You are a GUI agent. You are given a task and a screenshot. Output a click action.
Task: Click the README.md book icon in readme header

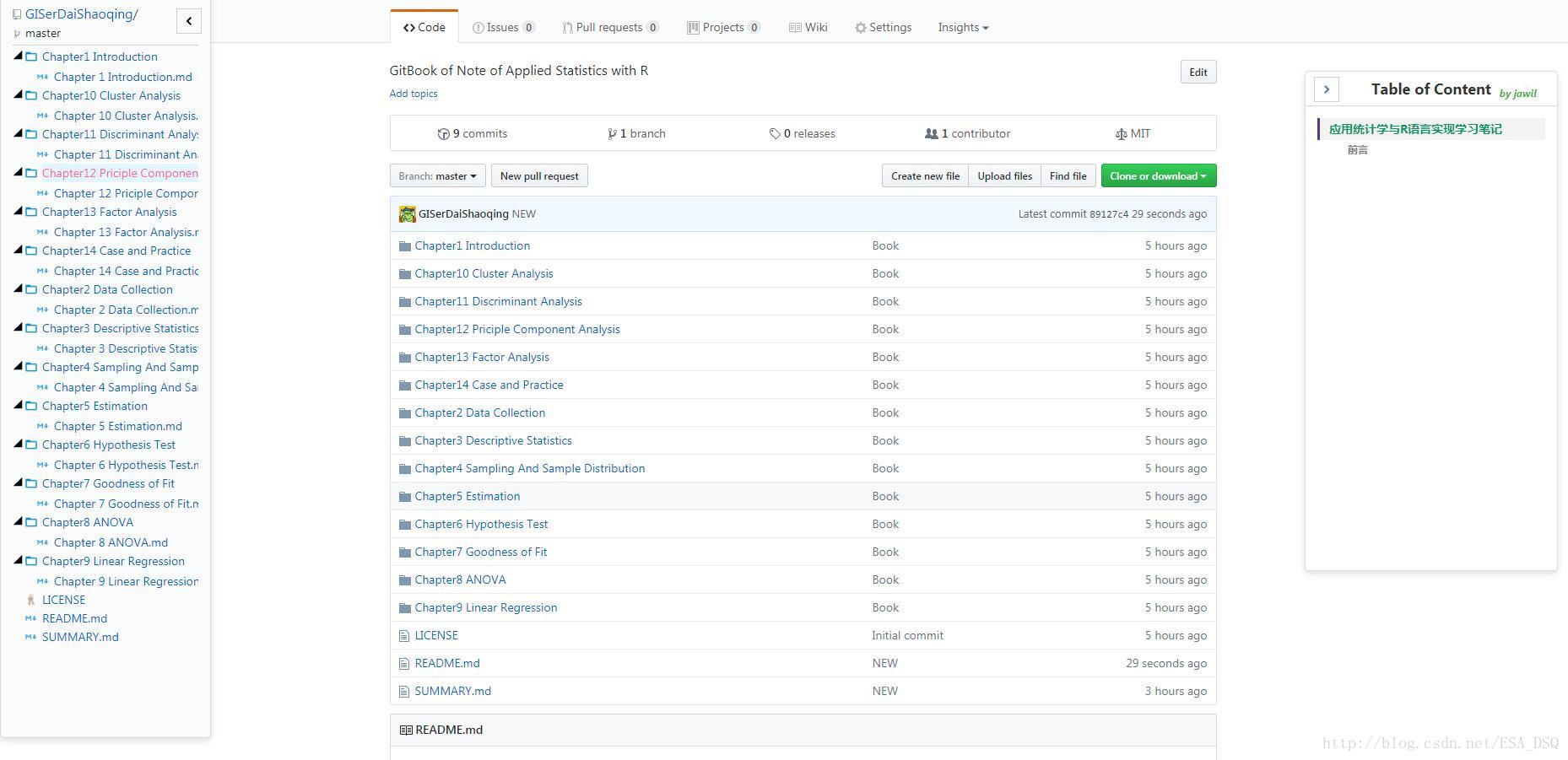click(x=406, y=730)
